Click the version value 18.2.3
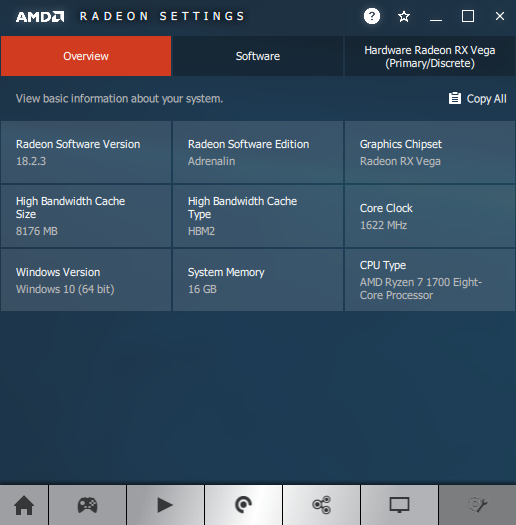 pos(31,161)
